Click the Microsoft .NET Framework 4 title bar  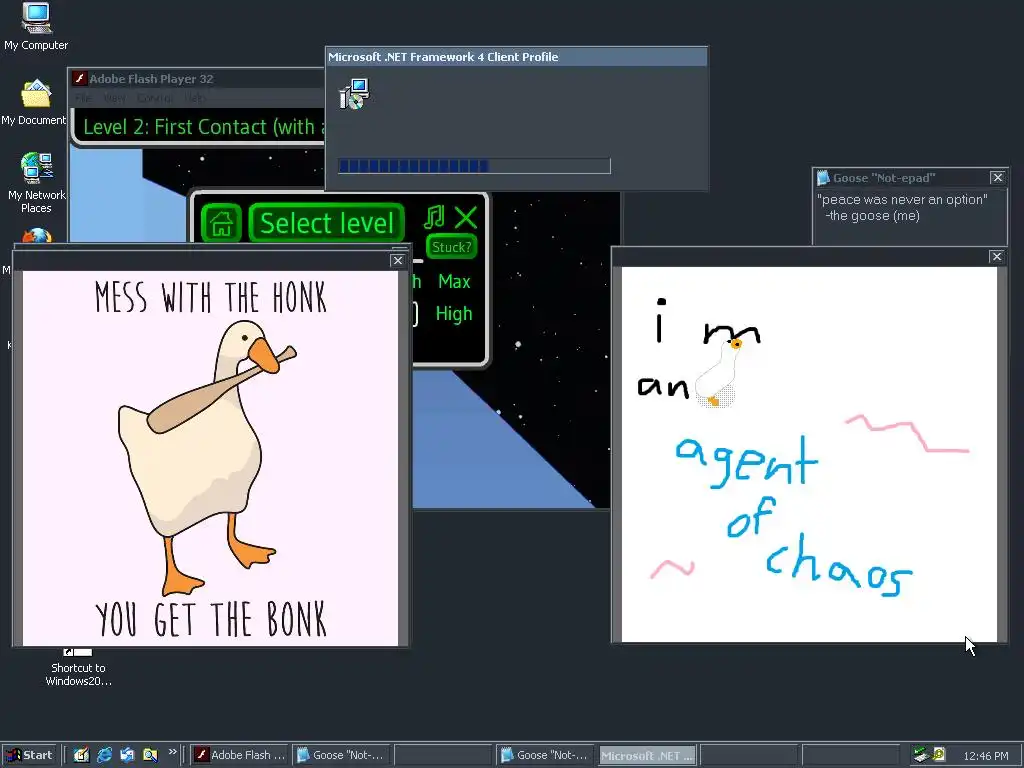517,57
